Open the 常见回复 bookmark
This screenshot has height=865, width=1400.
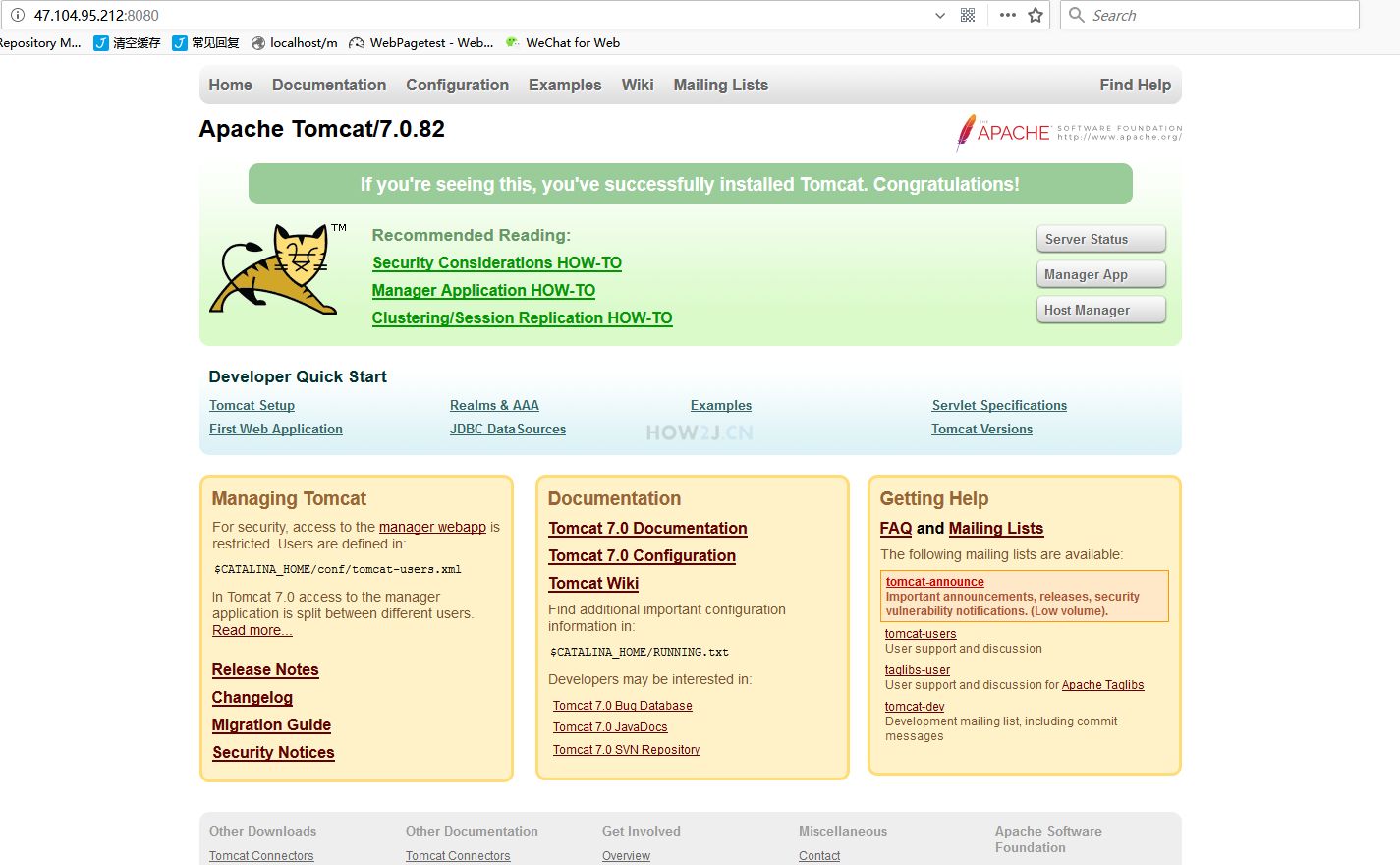(x=205, y=43)
